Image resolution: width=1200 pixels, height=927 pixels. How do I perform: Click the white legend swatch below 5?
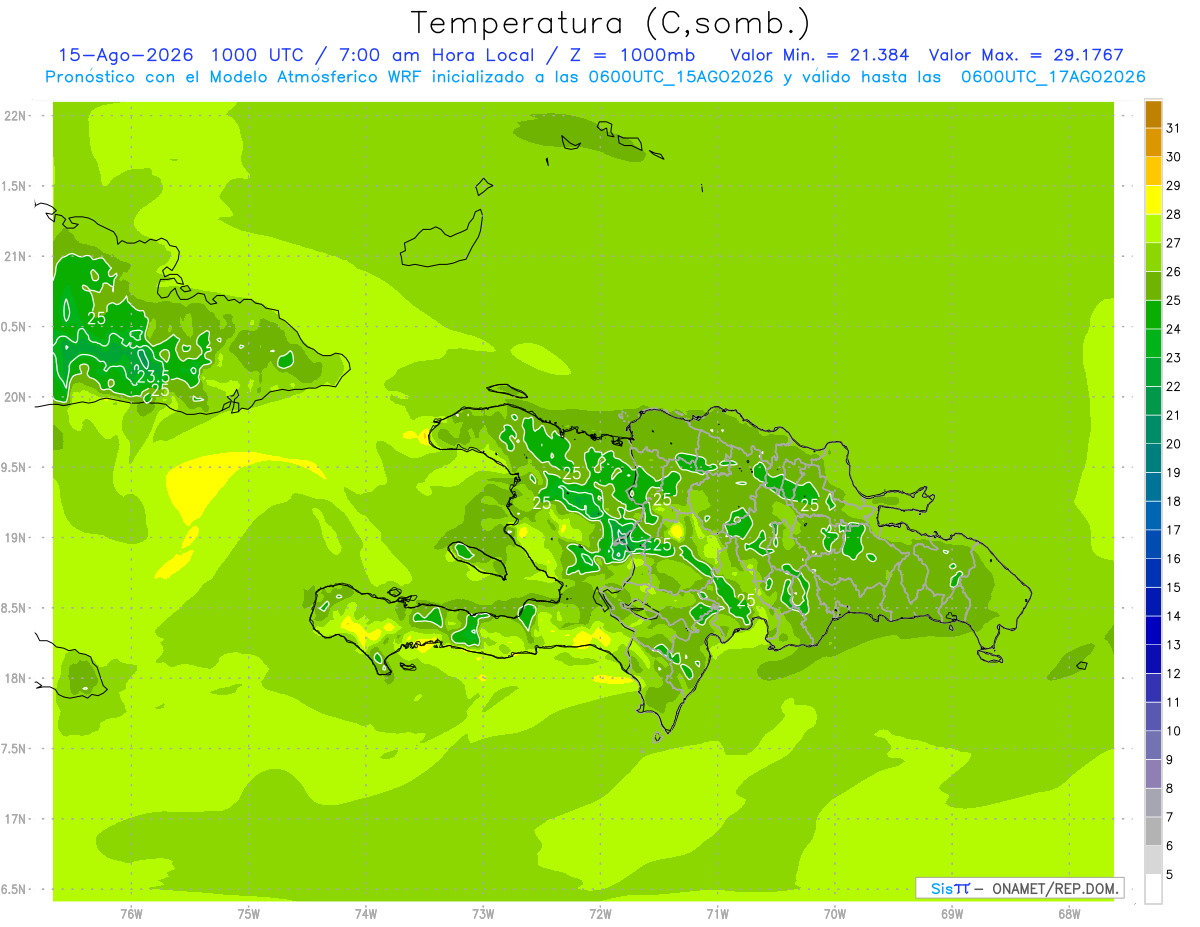pos(1153,889)
